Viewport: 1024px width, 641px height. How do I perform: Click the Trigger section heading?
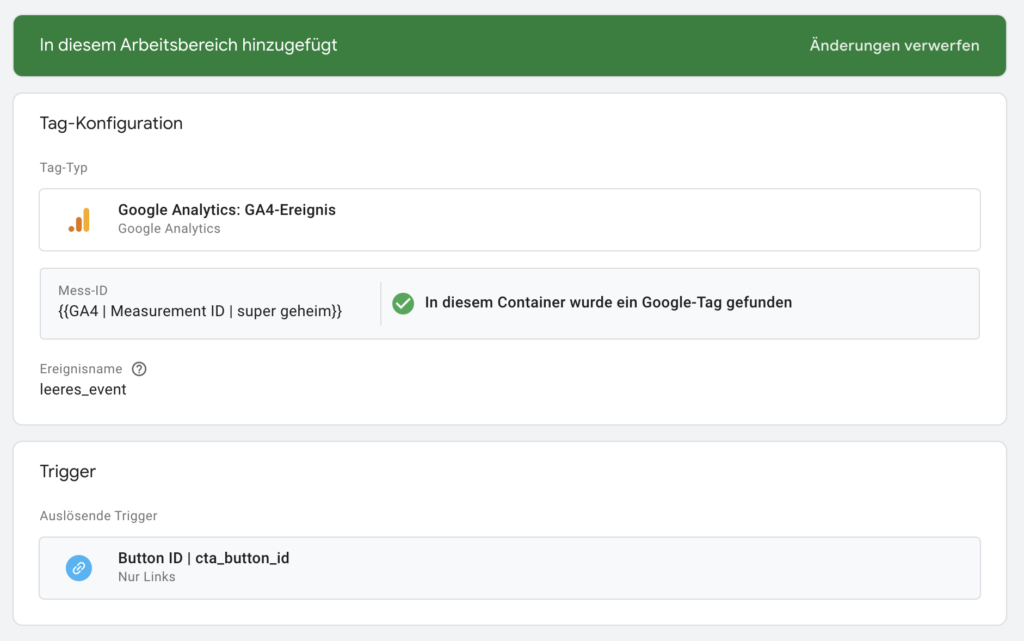(x=68, y=471)
